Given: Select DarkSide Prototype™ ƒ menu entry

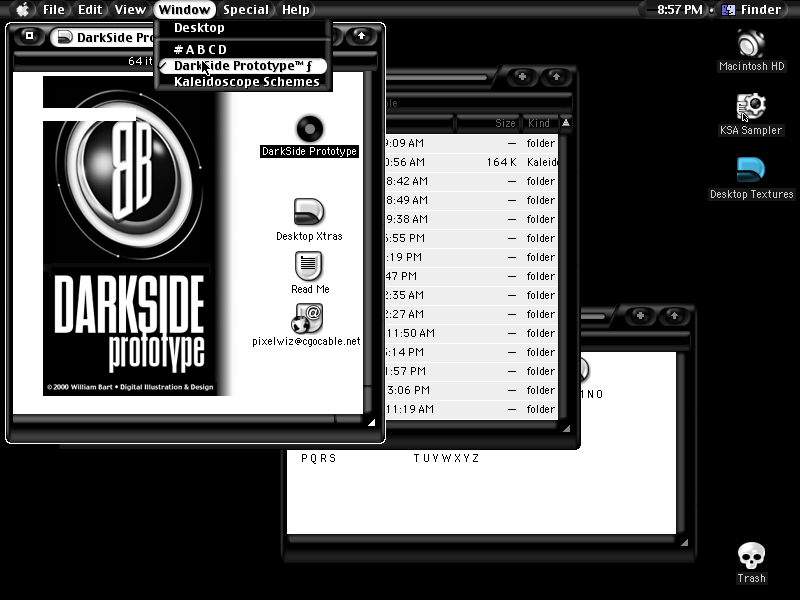Looking at the screenshot, I should point(243,66).
